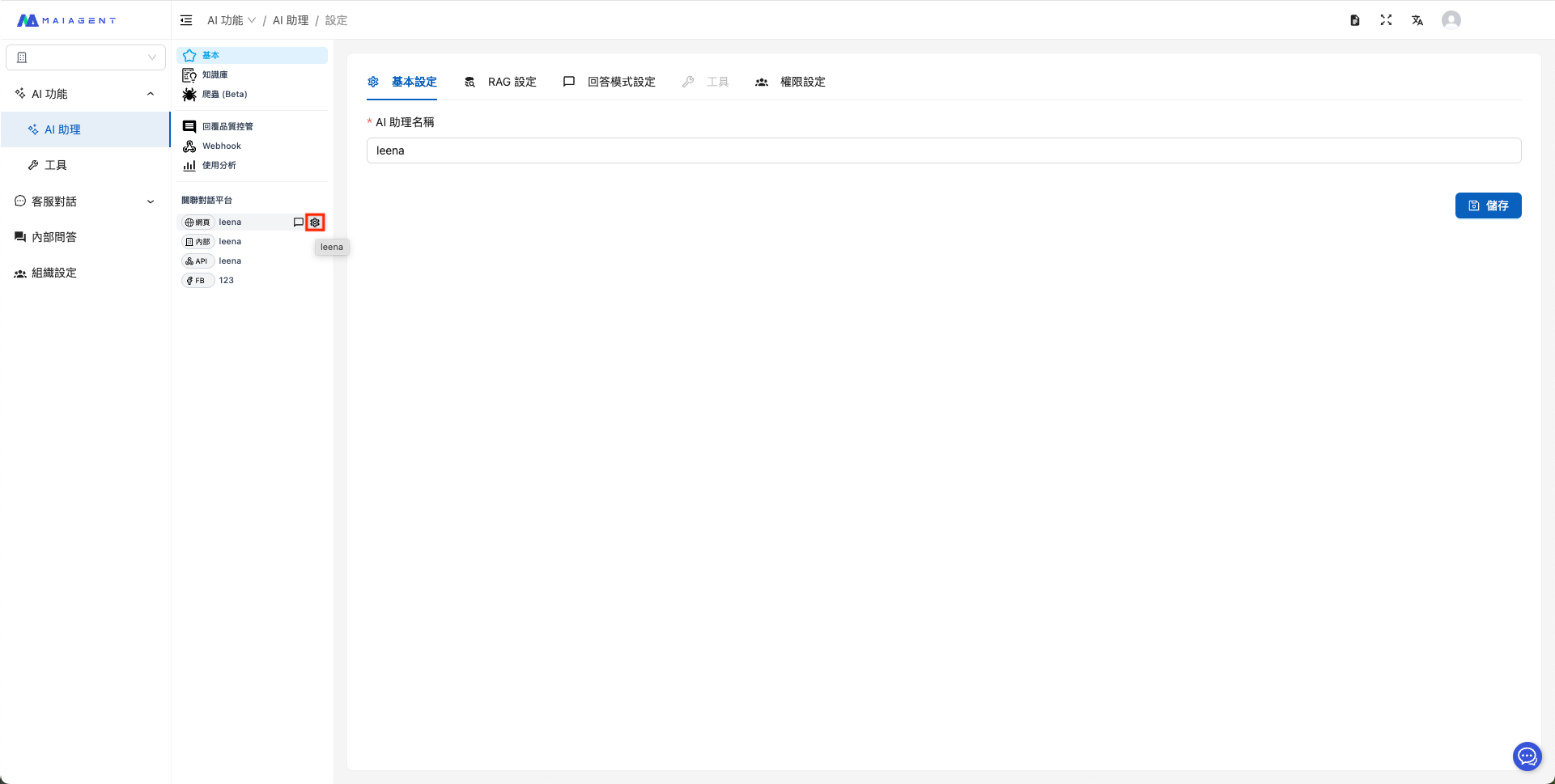
Task: Open the organization selector dropdown
Action: pos(86,57)
